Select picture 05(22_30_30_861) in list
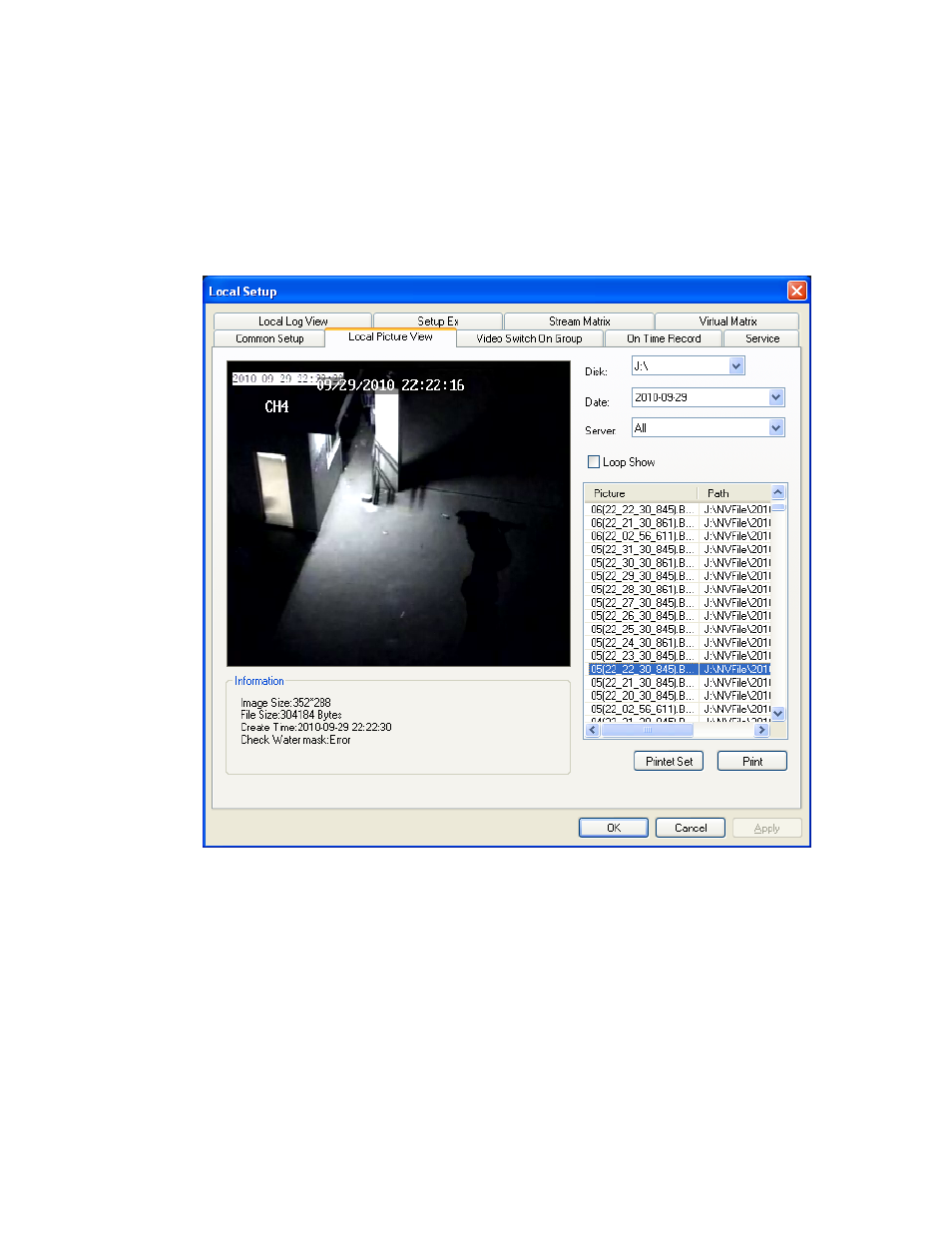Screen dimensions: 952x1233 click(679, 563)
